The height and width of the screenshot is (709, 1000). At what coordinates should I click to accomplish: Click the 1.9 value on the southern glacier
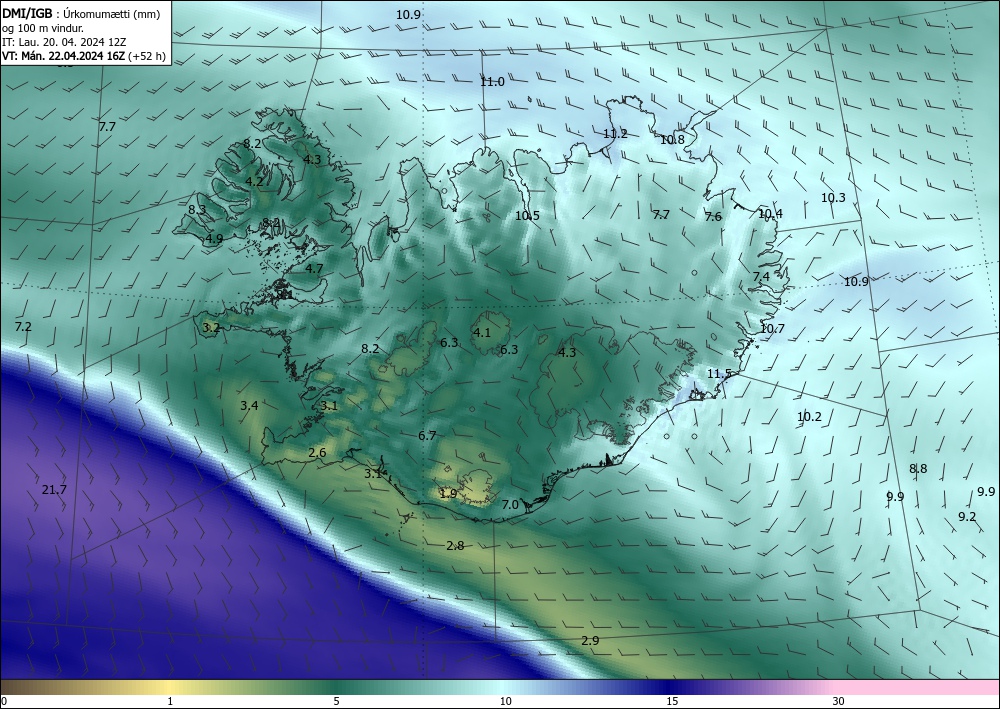448,493
